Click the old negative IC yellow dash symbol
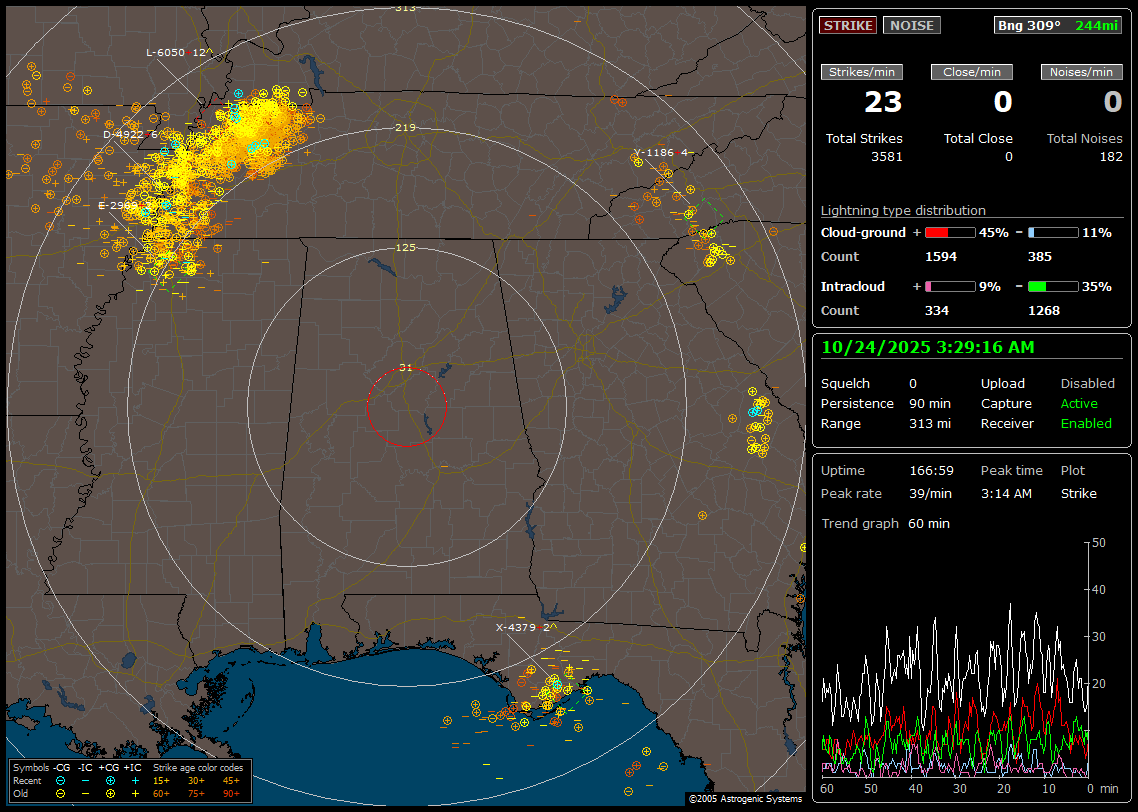1138x812 pixels. pyautogui.click(x=85, y=793)
